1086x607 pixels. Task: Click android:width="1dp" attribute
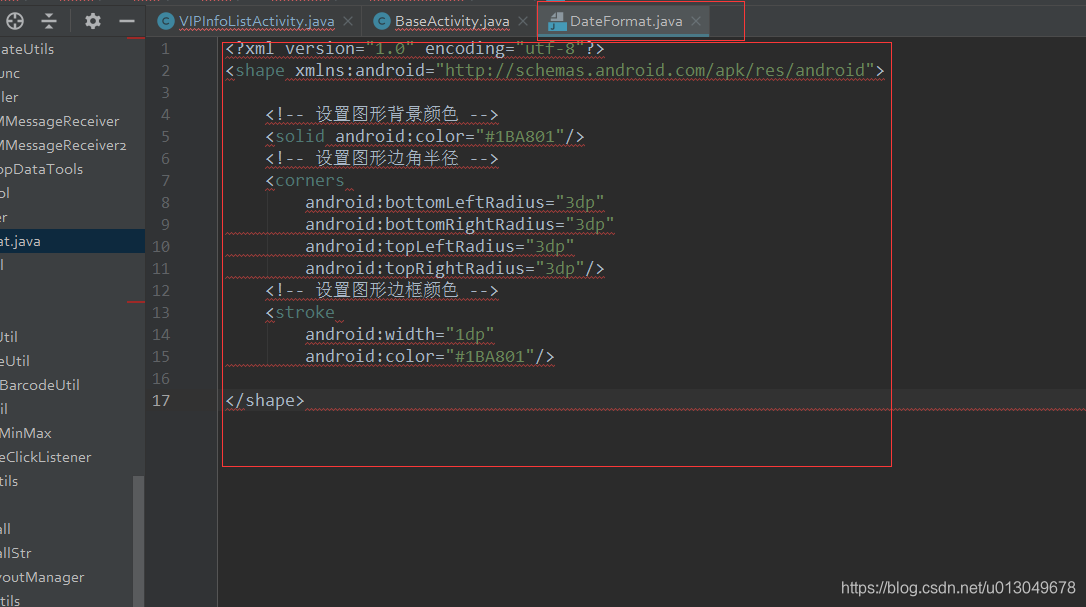coord(400,335)
